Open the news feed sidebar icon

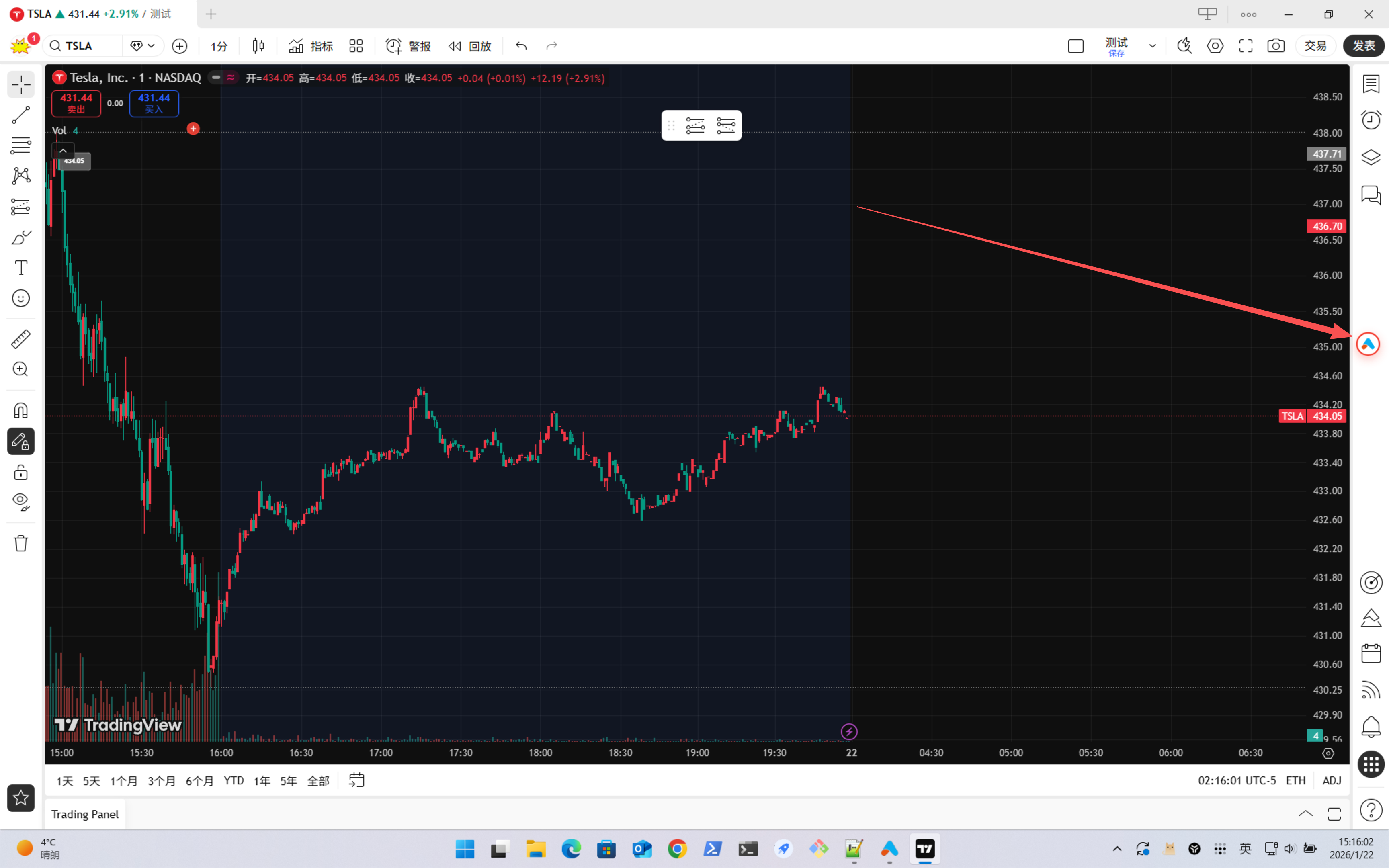click(1371, 690)
